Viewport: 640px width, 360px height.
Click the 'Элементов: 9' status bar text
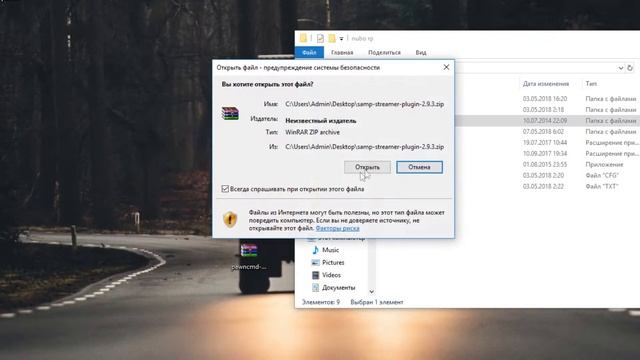pos(321,302)
